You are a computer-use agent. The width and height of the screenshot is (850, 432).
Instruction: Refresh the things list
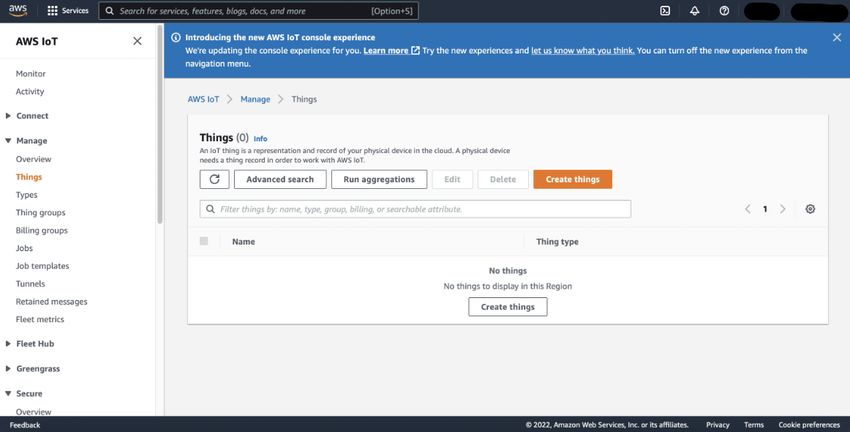point(214,179)
